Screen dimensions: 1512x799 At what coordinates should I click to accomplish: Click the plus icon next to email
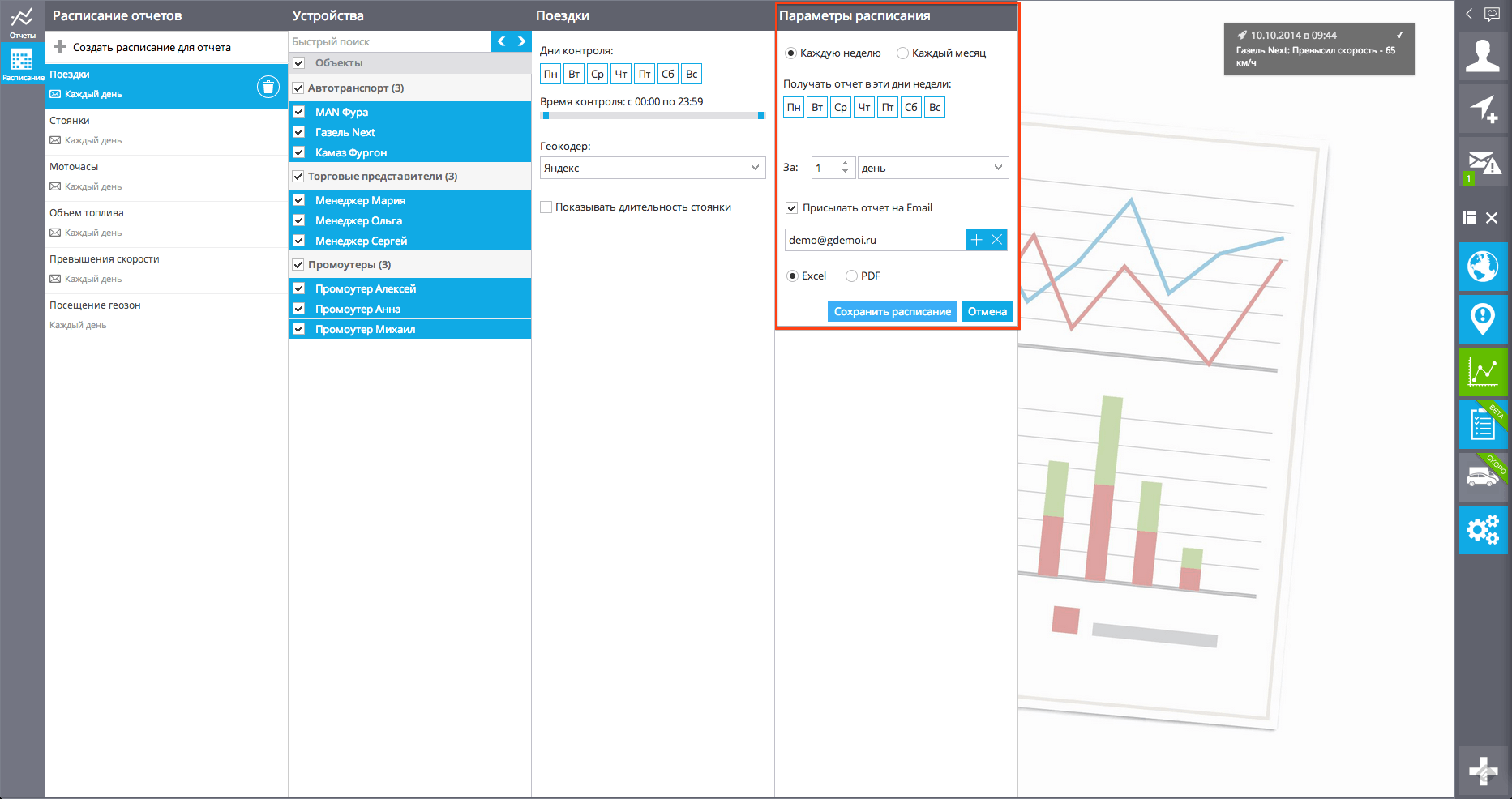click(976, 240)
